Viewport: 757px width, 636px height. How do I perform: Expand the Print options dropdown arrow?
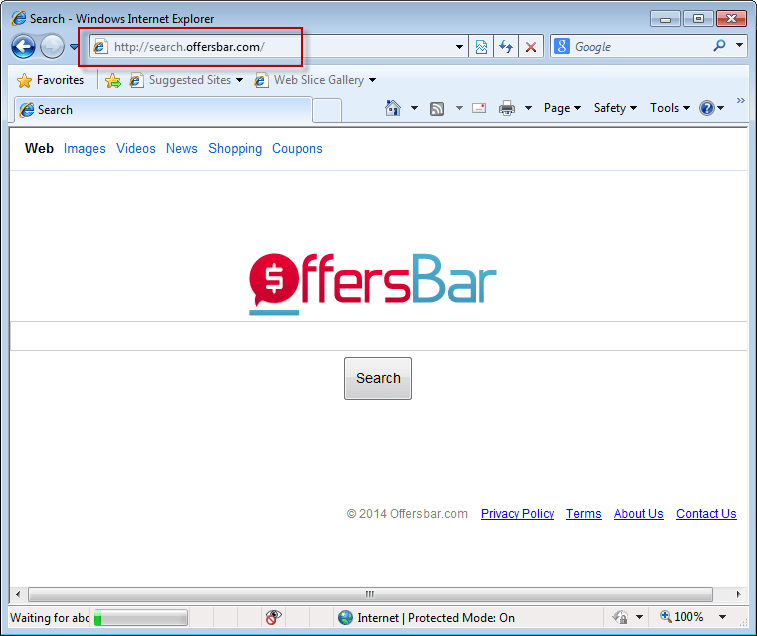coord(528,108)
